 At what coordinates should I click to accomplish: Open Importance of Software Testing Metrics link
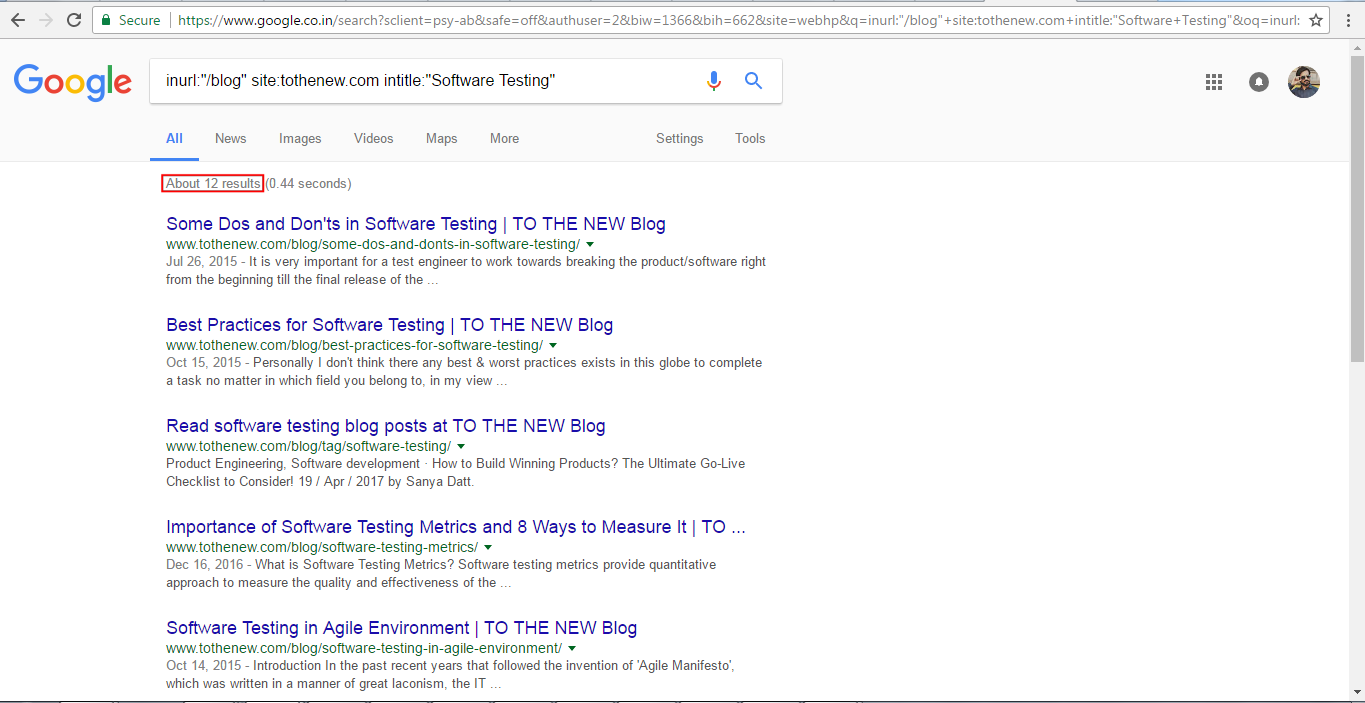(x=455, y=526)
